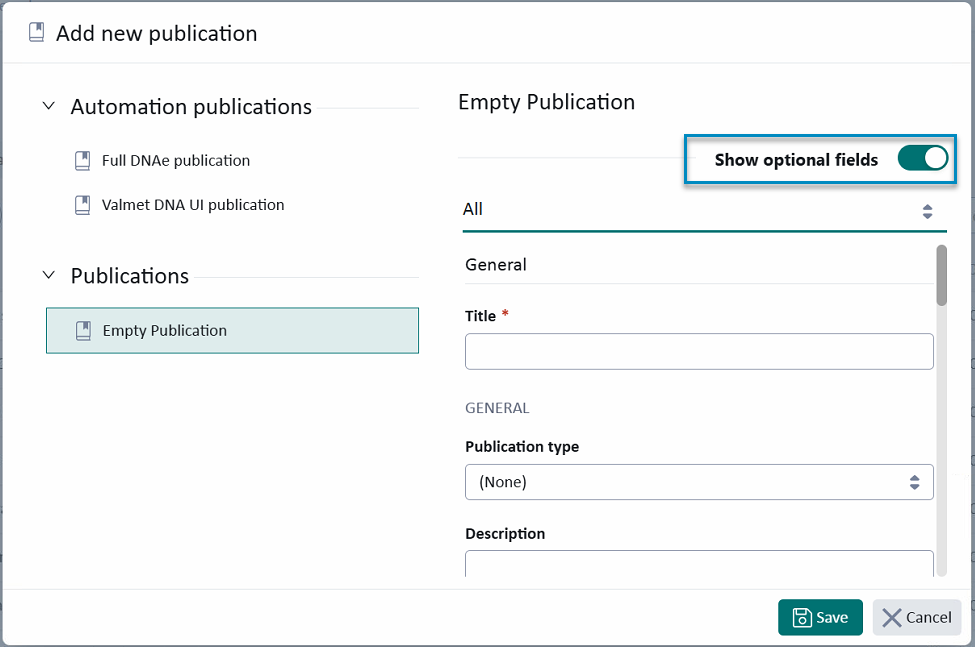
Task: Click the stepper arrows next to All
Action: (x=927, y=211)
